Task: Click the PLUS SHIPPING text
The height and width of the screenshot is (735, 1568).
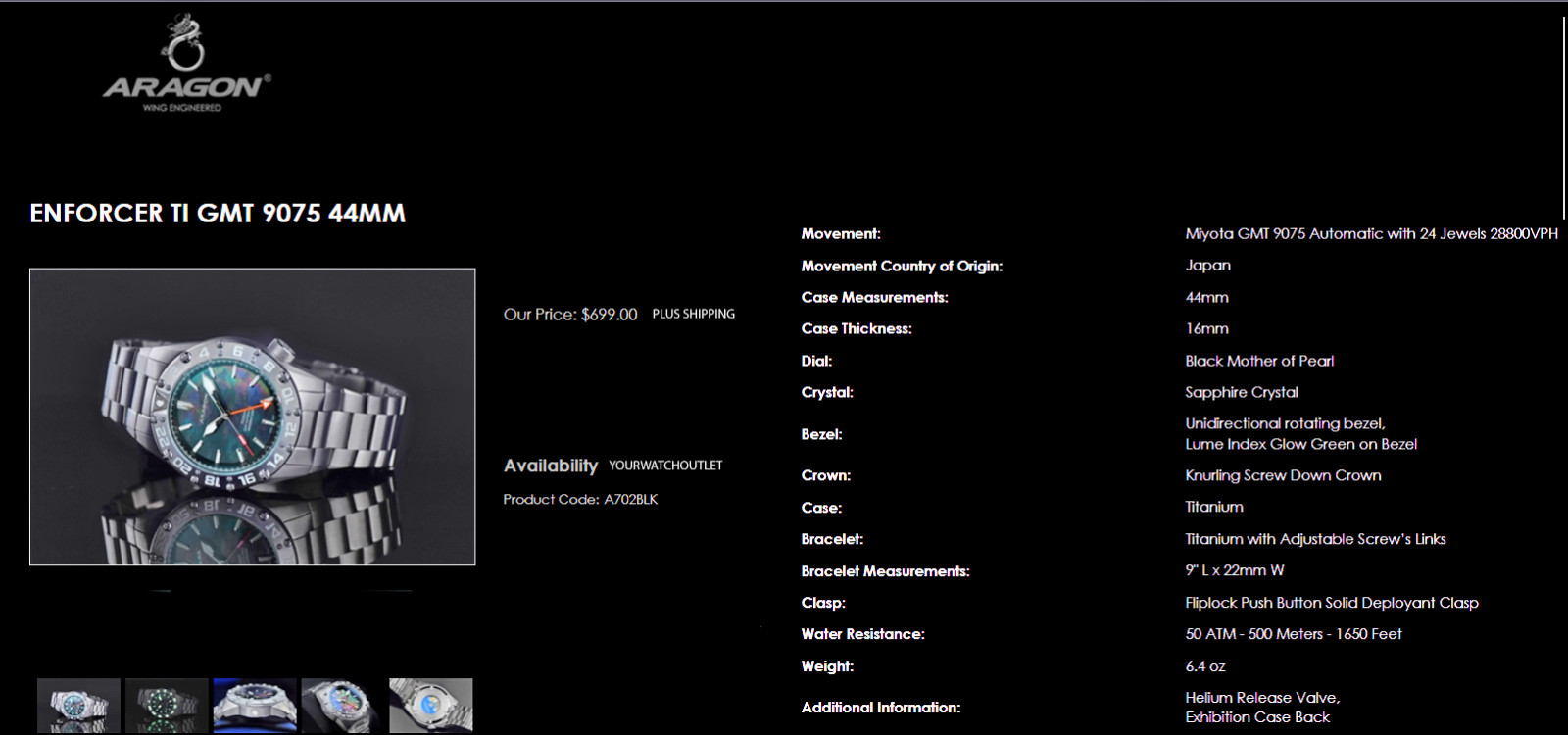Action: pos(694,314)
